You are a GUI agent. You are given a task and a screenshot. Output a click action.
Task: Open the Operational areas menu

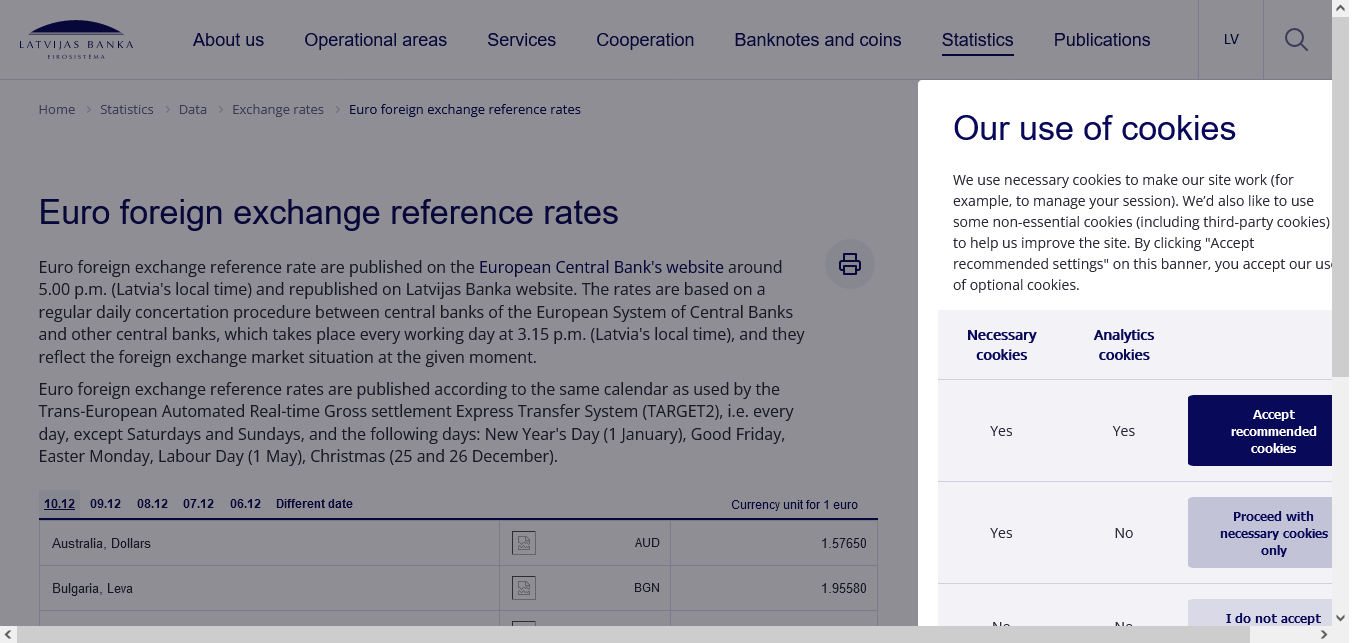click(x=375, y=40)
